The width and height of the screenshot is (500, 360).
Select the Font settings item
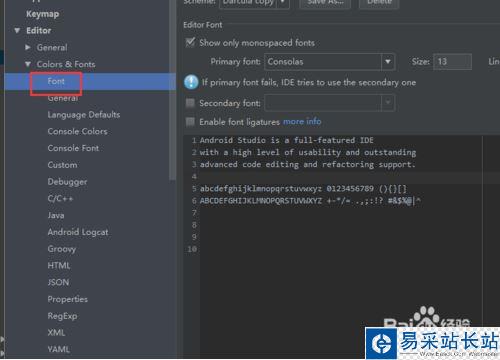point(56,81)
